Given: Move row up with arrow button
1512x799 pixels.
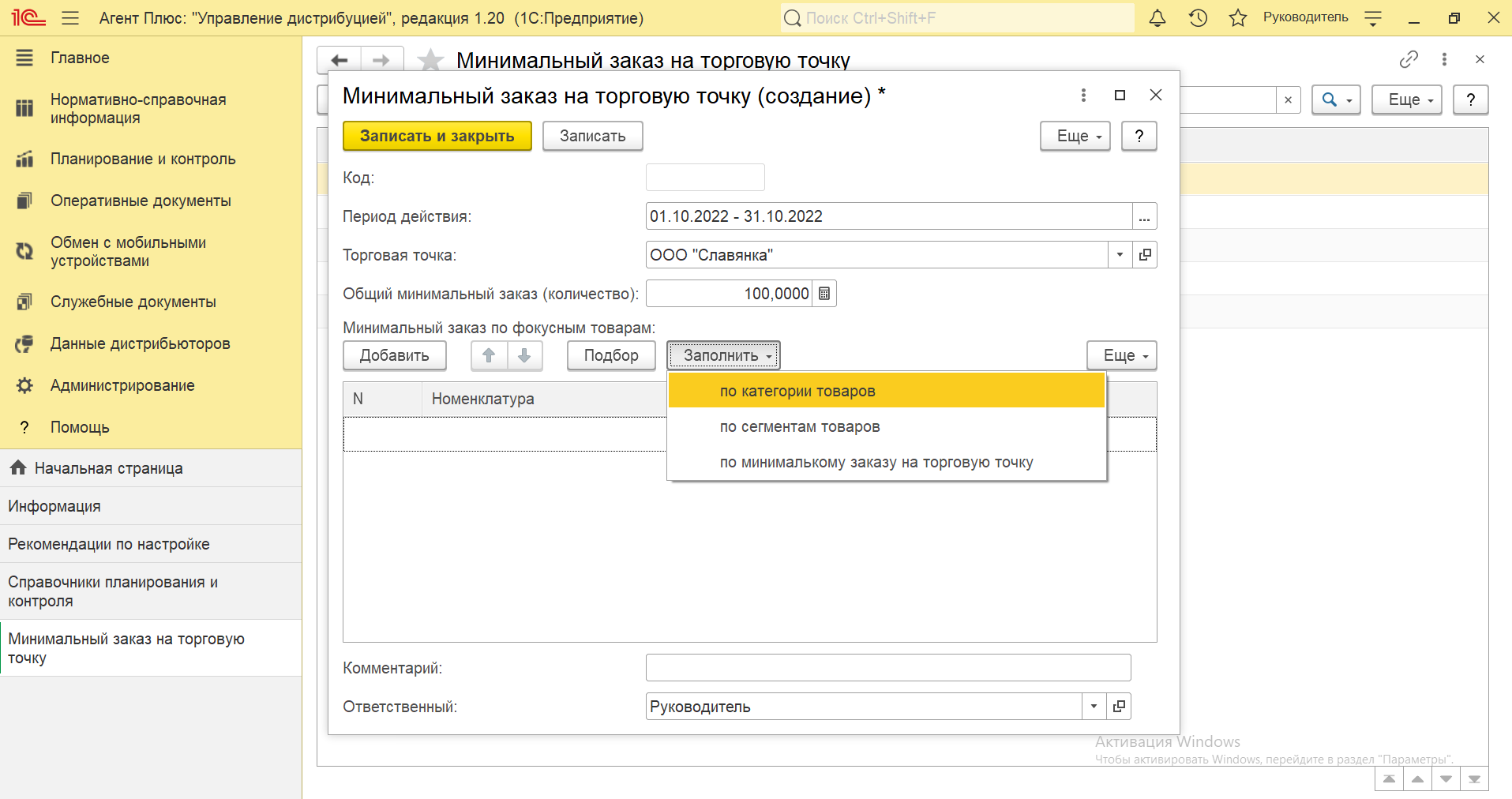Looking at the screenshot, I should 489,355.
